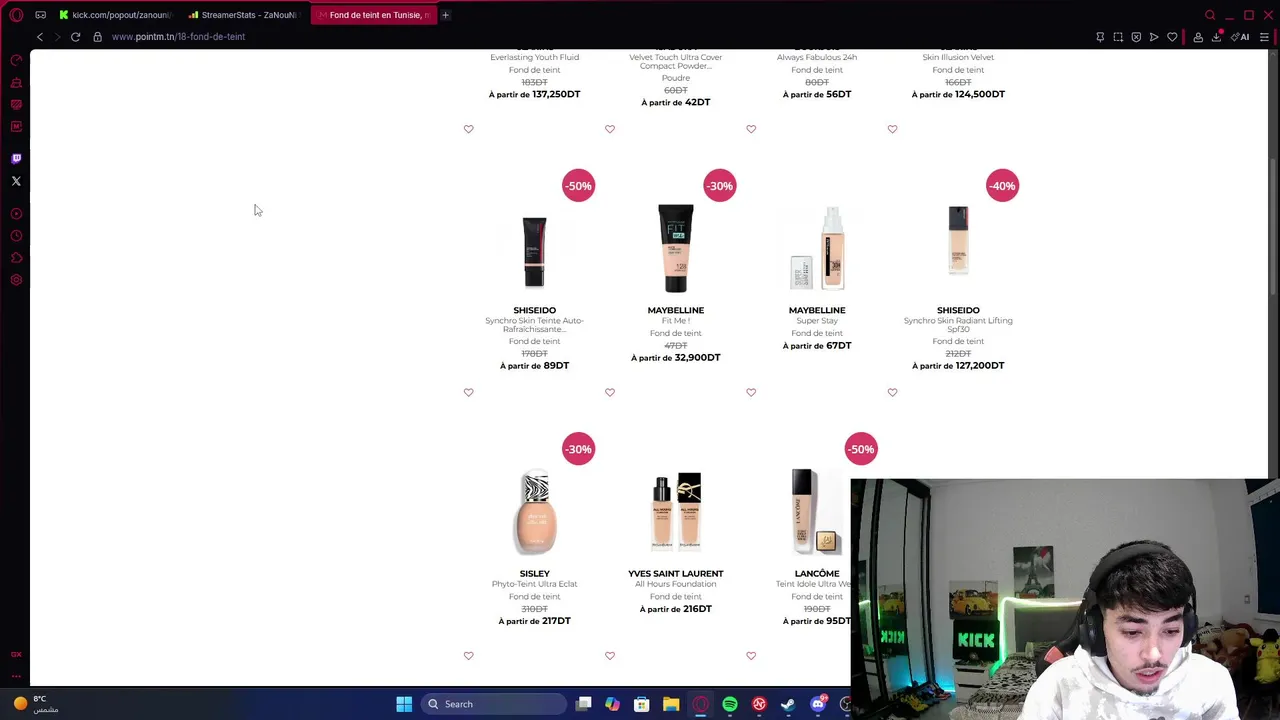Screen dimensions: 1280x720
Task: Click the Phyto-Teint Ultra Eclat link
Action: coord(534,584)
